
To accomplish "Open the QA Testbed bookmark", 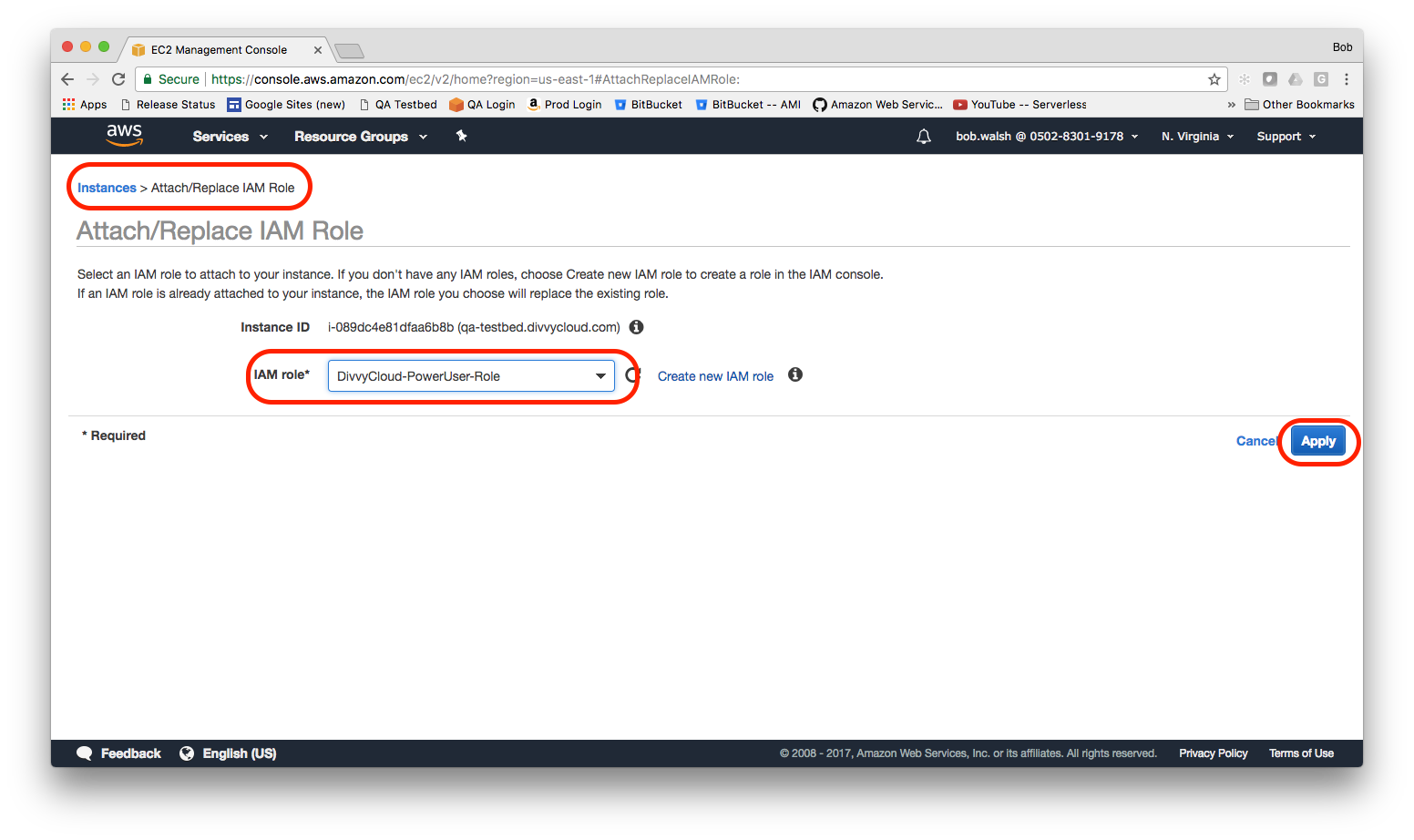I will click(398, 105).
